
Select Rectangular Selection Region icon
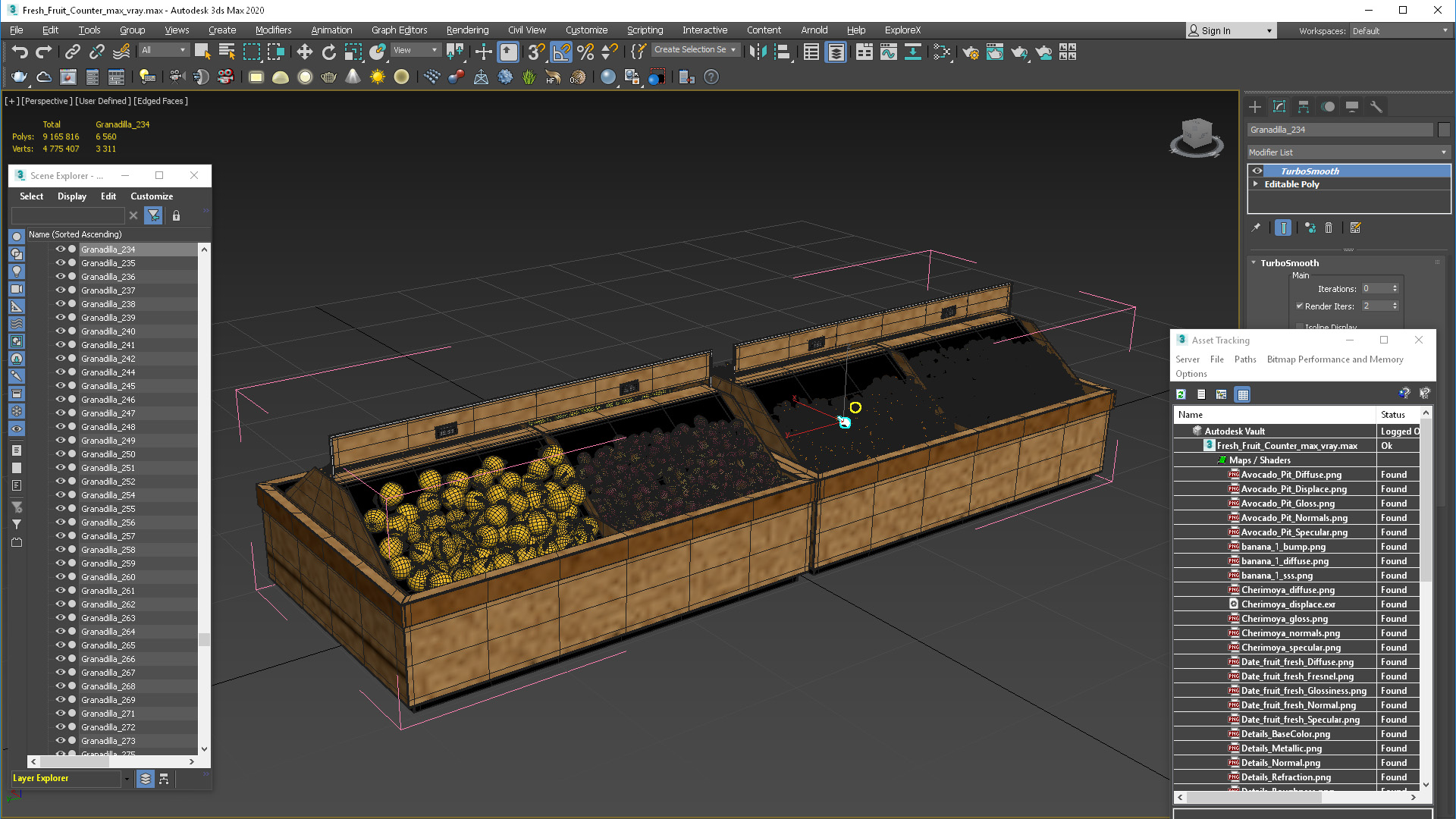[251, 52]
